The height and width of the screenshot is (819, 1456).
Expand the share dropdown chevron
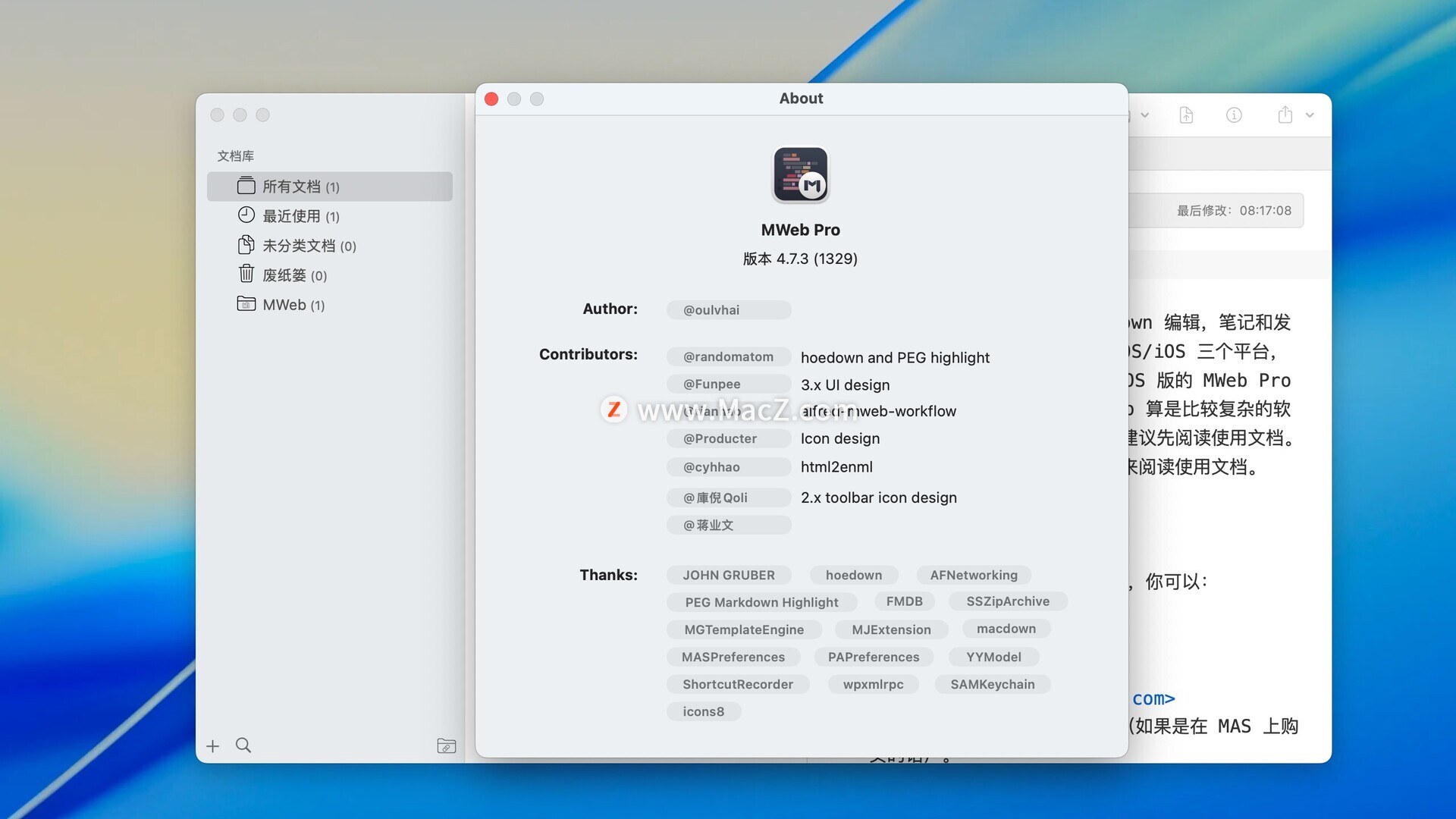(1310, 115)
